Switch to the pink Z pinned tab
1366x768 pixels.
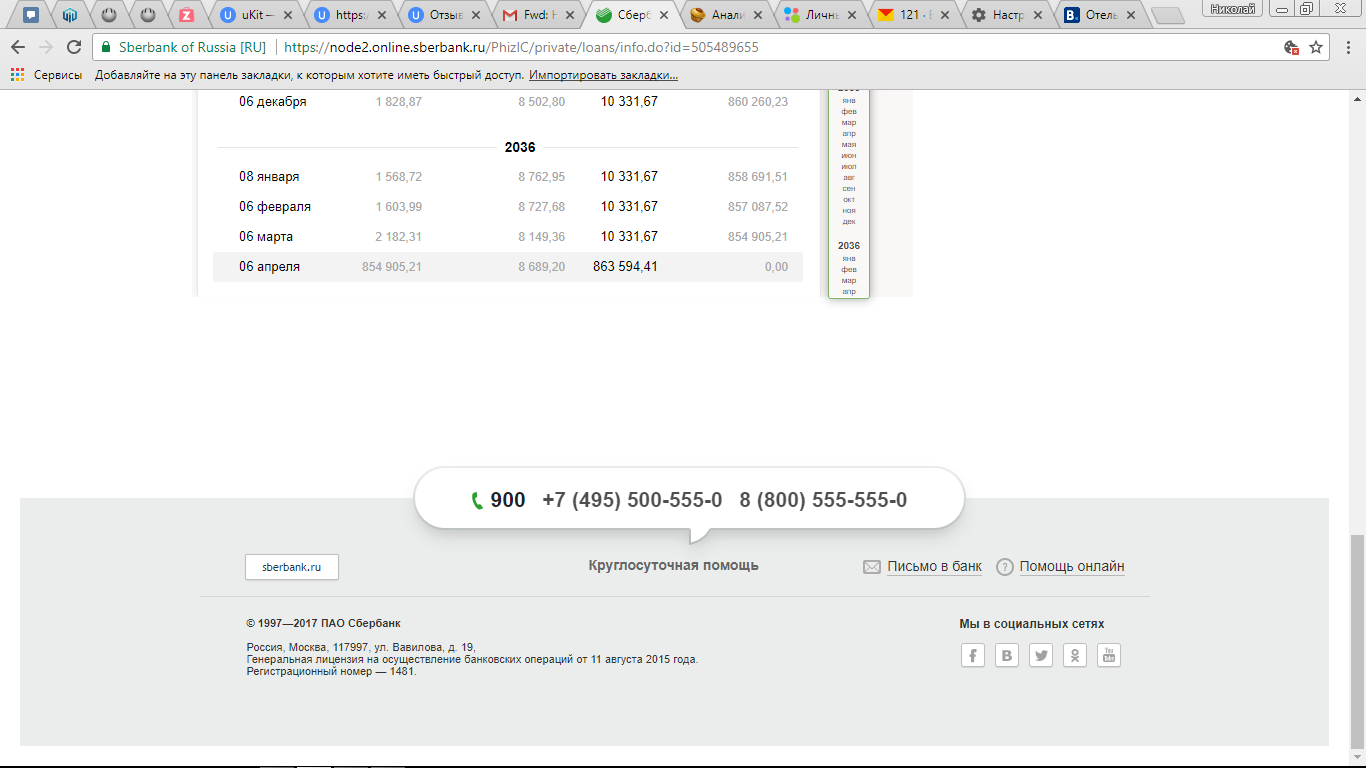pyautogui.click(x=186, y=15)
